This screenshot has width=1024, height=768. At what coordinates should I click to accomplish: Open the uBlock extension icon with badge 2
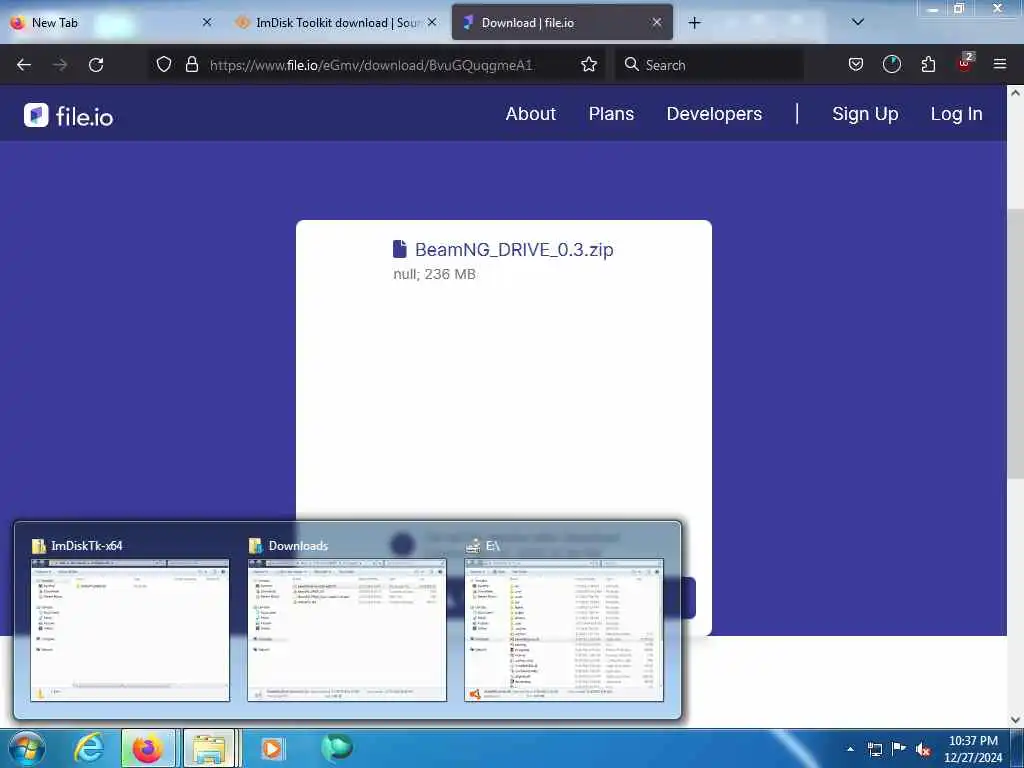pyautogui.click(x=965, y=63)
